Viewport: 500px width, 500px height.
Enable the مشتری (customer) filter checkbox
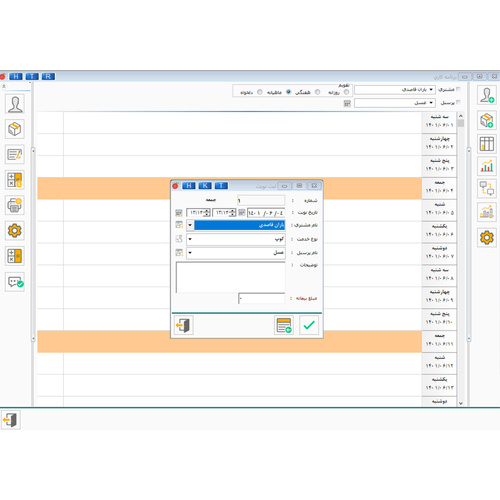(x=458, y=89)
